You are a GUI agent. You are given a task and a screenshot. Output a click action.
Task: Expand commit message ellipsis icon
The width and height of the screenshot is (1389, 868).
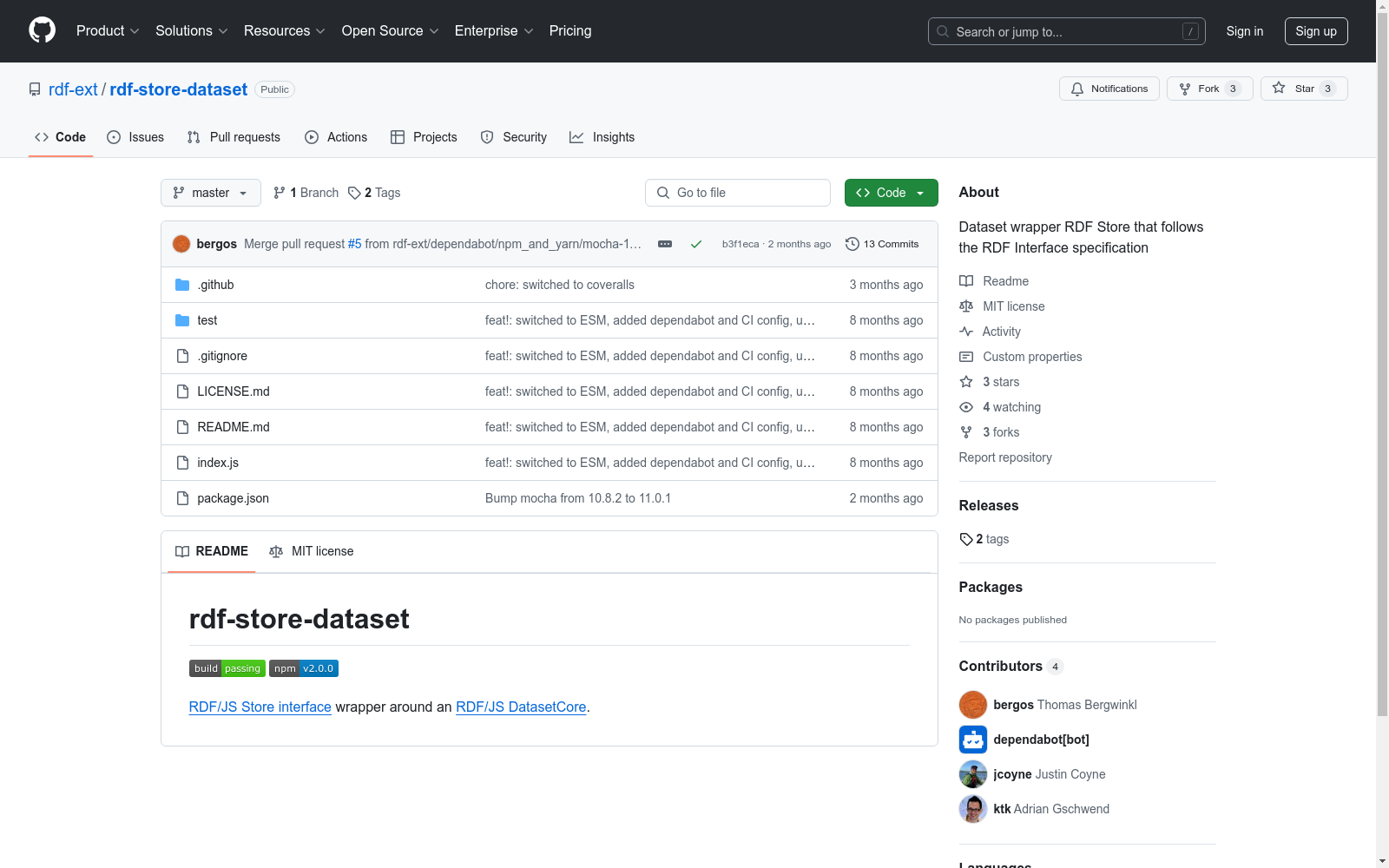[665, 244]
